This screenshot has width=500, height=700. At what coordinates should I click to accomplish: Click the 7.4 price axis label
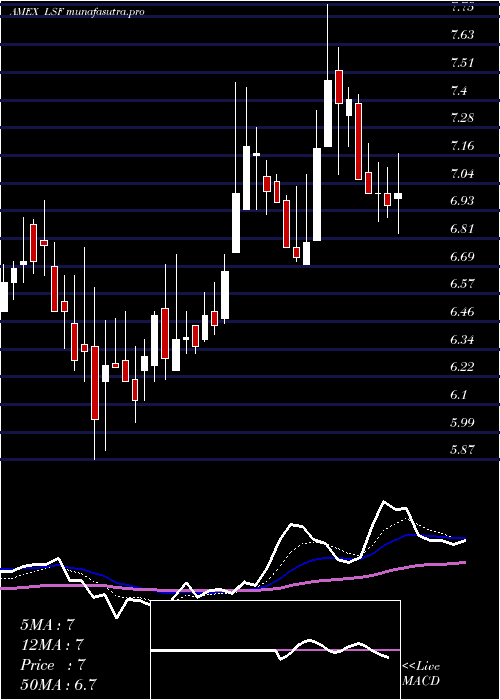click(x=458, y=91)
